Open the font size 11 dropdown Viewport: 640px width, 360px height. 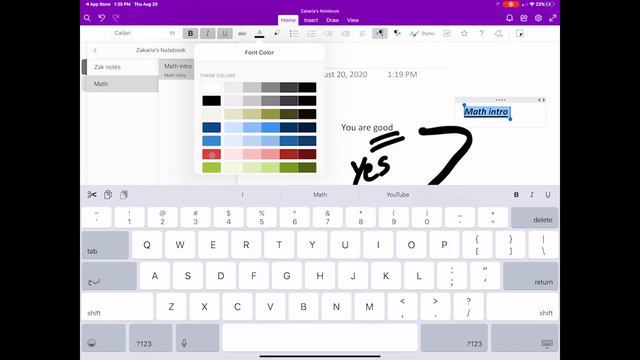[x=172, y=33]
